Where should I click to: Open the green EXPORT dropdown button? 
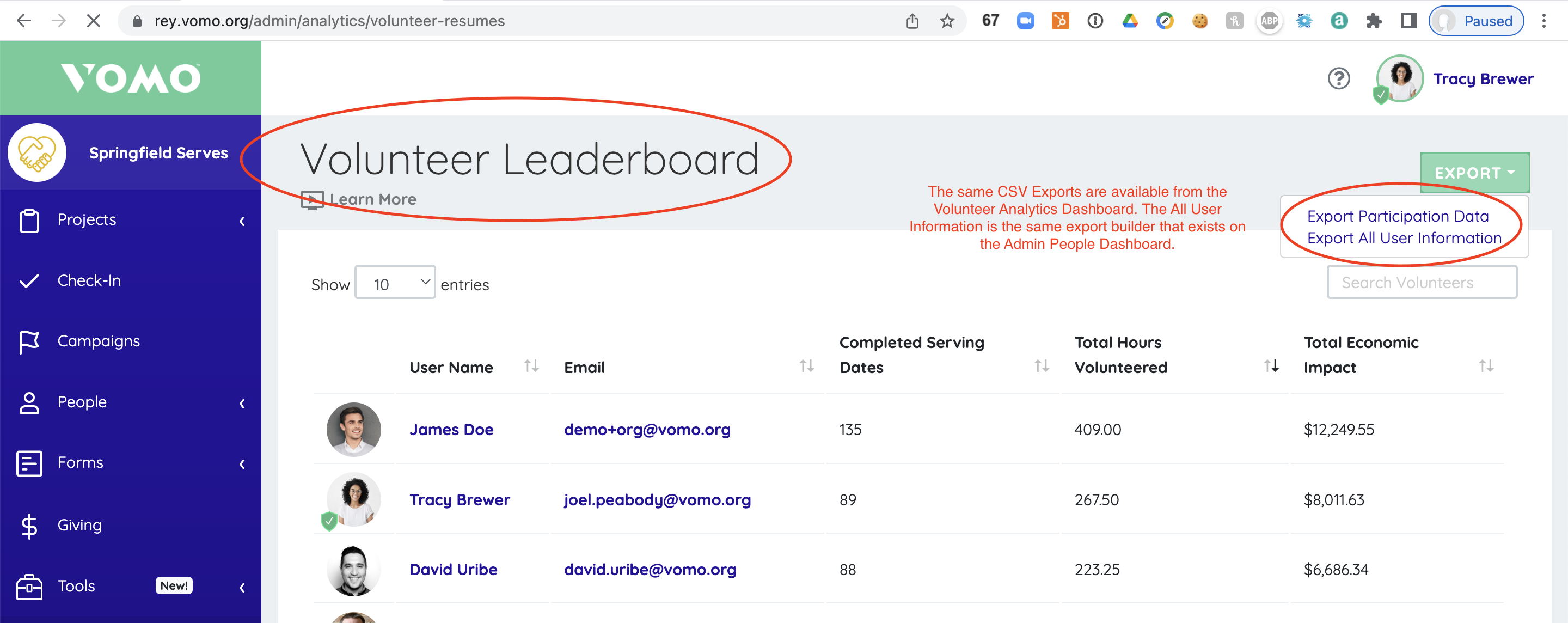tap(1474, 172)
